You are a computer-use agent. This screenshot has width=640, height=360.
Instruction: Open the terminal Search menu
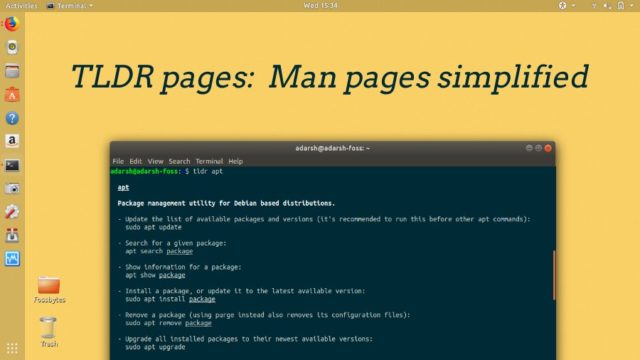point(179,161)
